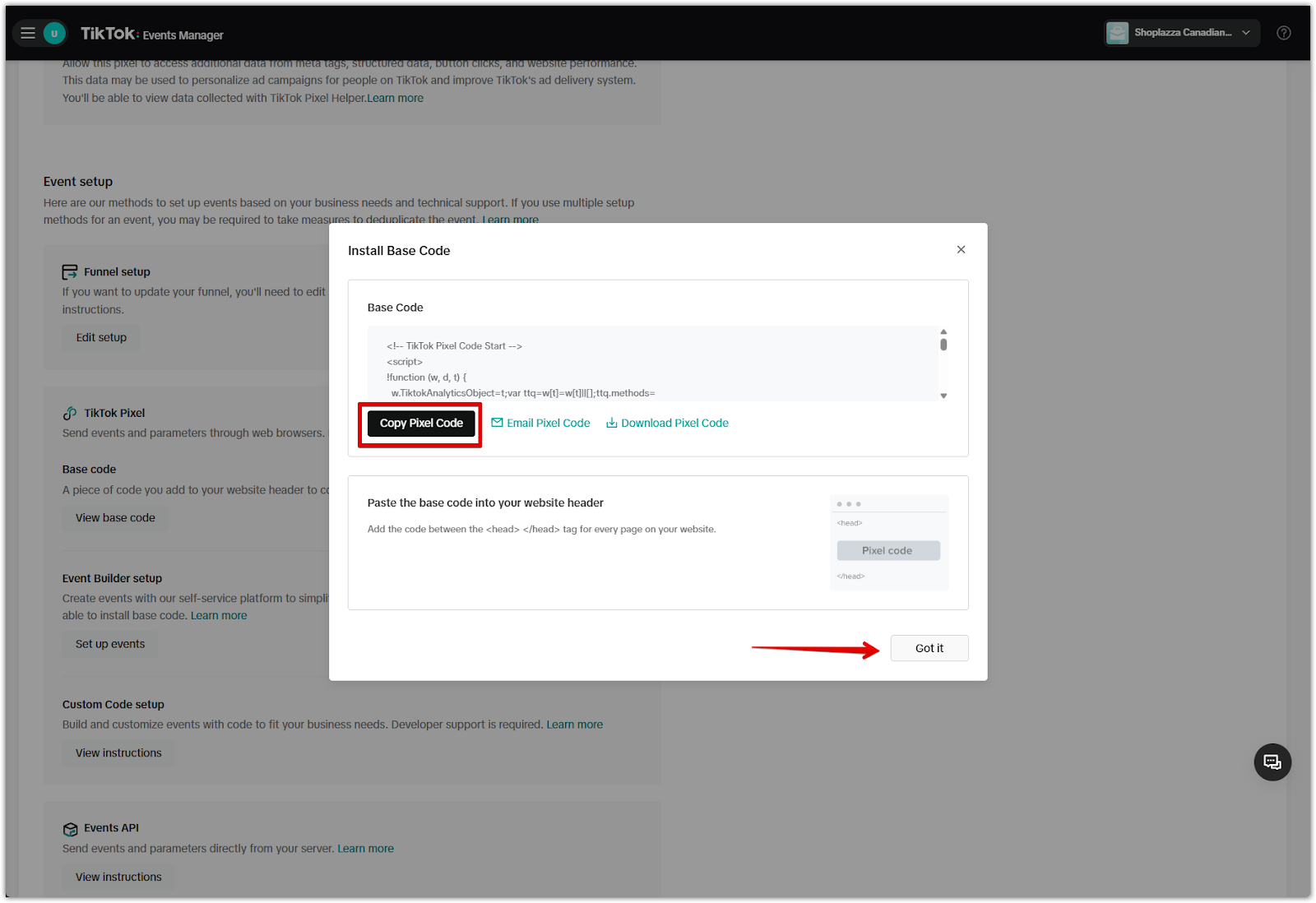Image resolution: width=1316 pixels, height=903 pixels.
Task: Click Paste the base code into your website header
Action: click(485, 502)
